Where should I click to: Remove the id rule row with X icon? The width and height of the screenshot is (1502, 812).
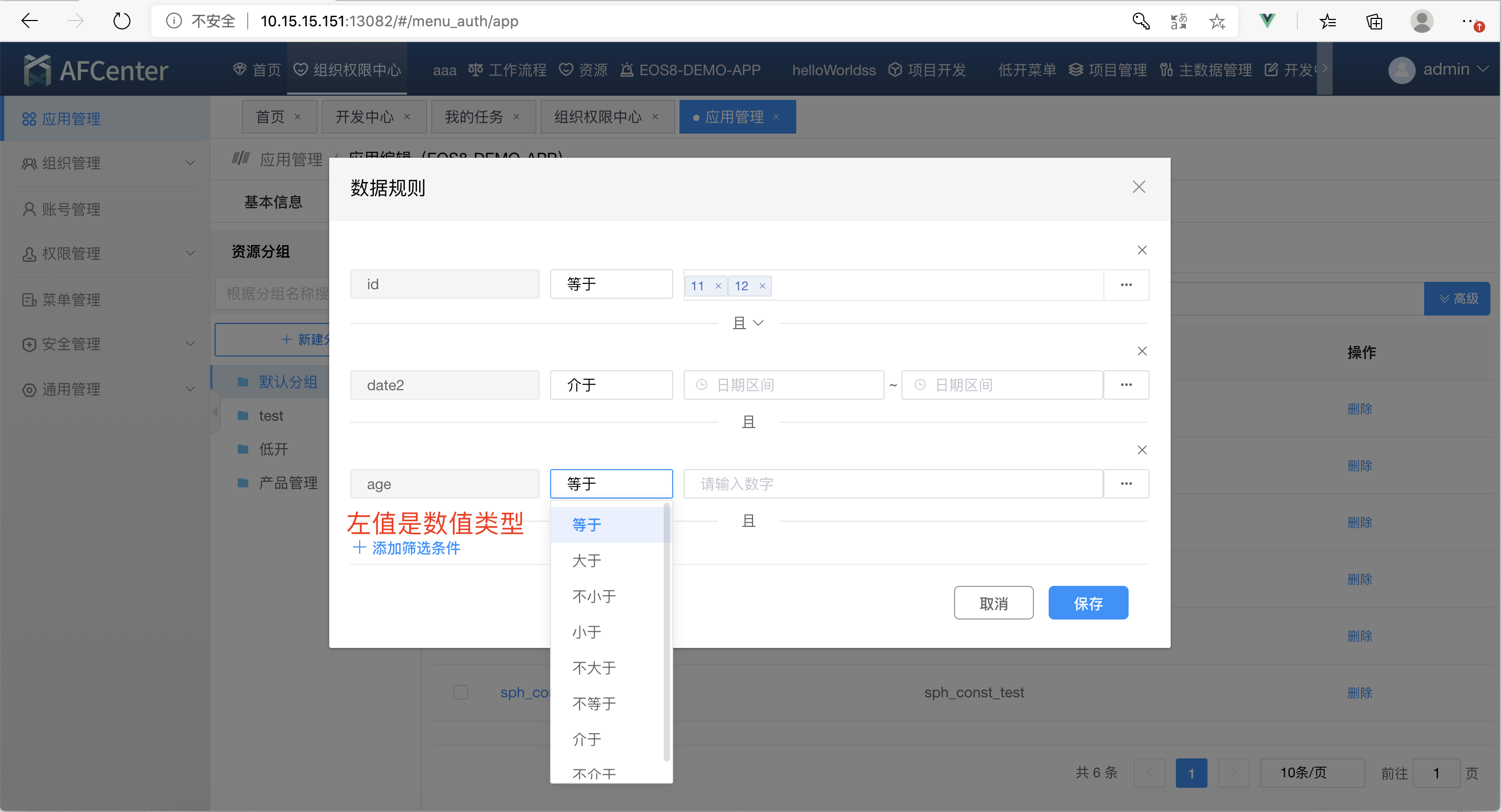[x=1142, y=250]
